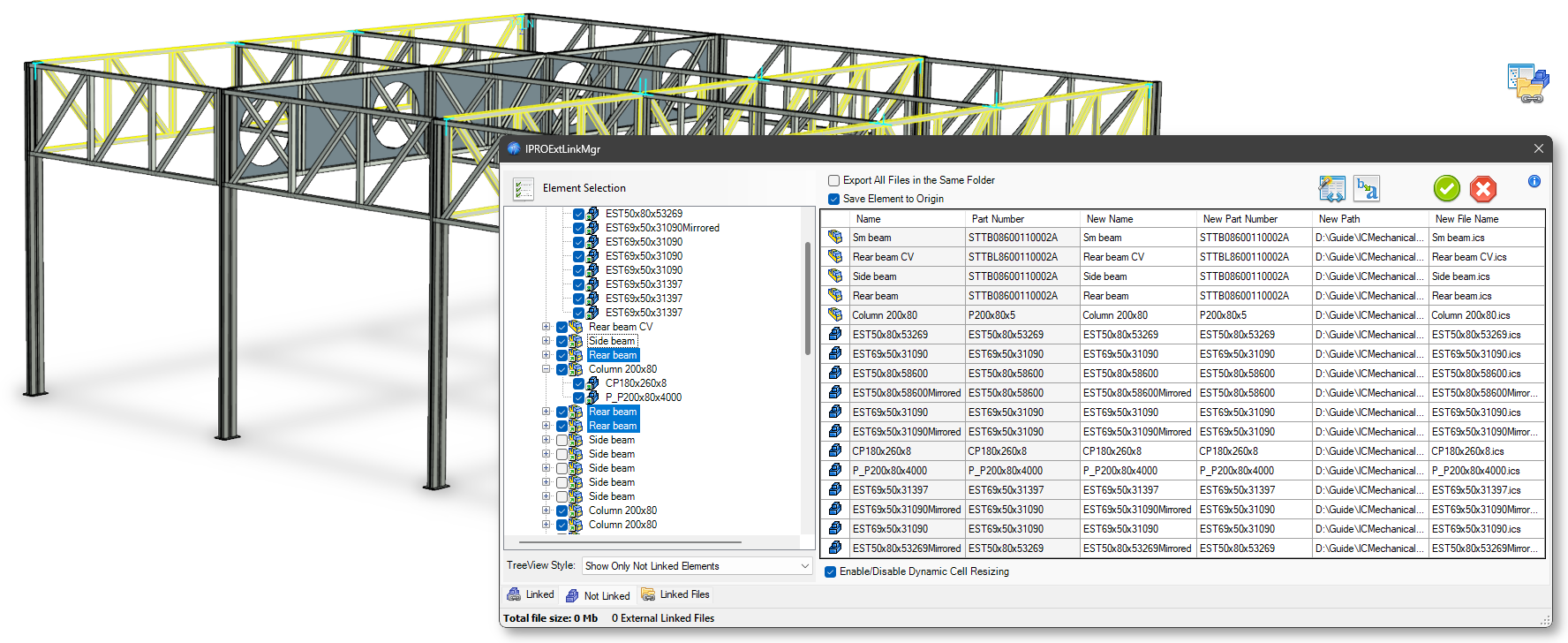This screenshot has width=1568, height=643.
Task: Open the TreeView Style dropdown
Action: [x=697, y=566]
